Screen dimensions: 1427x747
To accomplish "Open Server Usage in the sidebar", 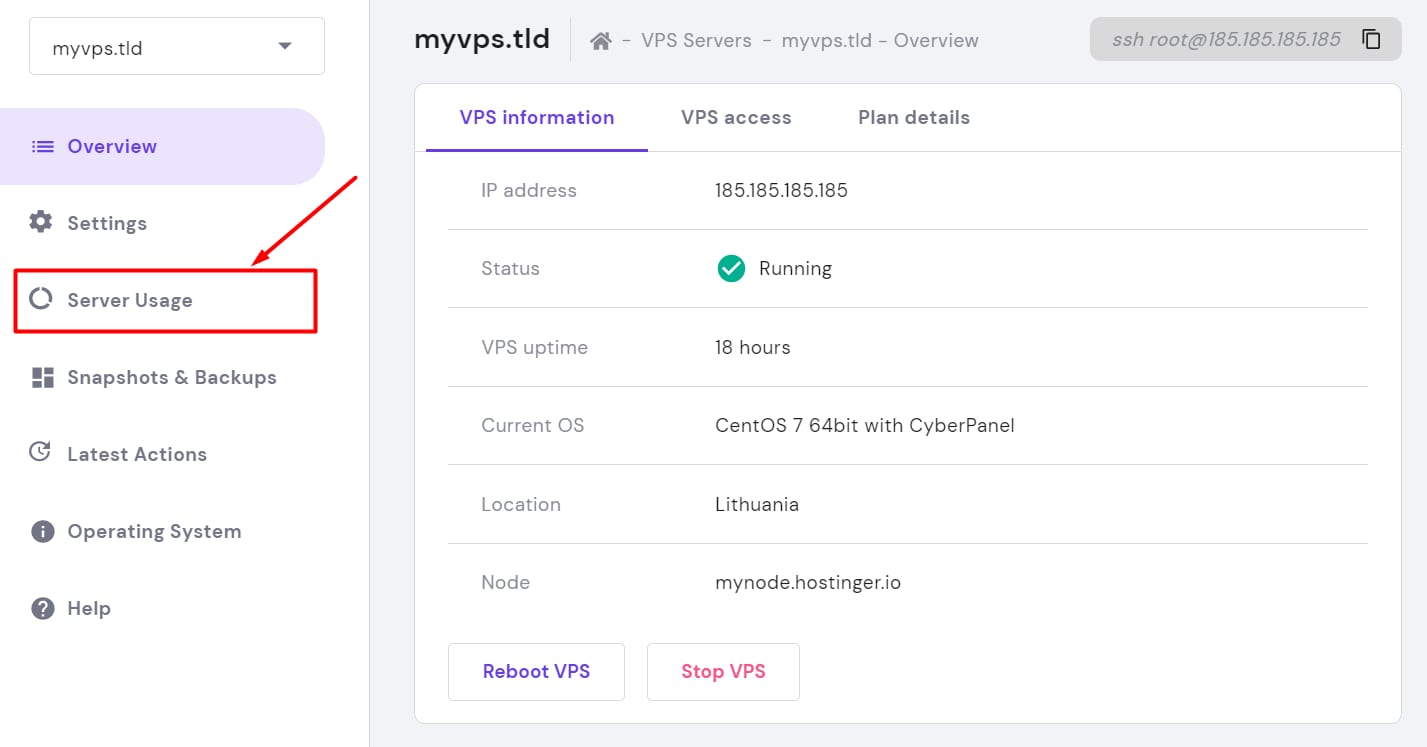I will pos(130,300).
